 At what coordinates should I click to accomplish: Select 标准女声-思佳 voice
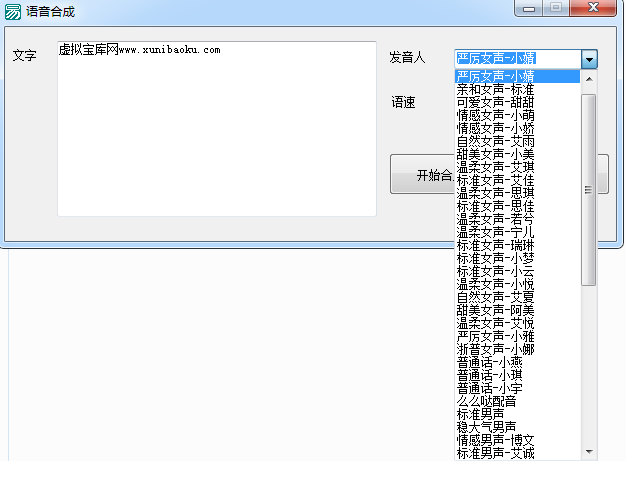[x=517, y=206]
